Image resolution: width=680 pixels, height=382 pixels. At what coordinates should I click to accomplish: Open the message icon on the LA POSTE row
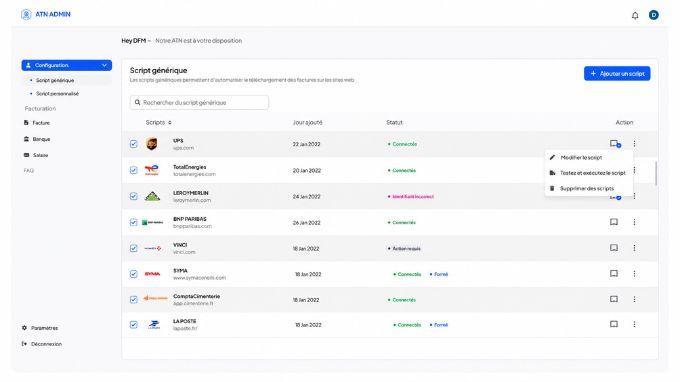(614, 324)
